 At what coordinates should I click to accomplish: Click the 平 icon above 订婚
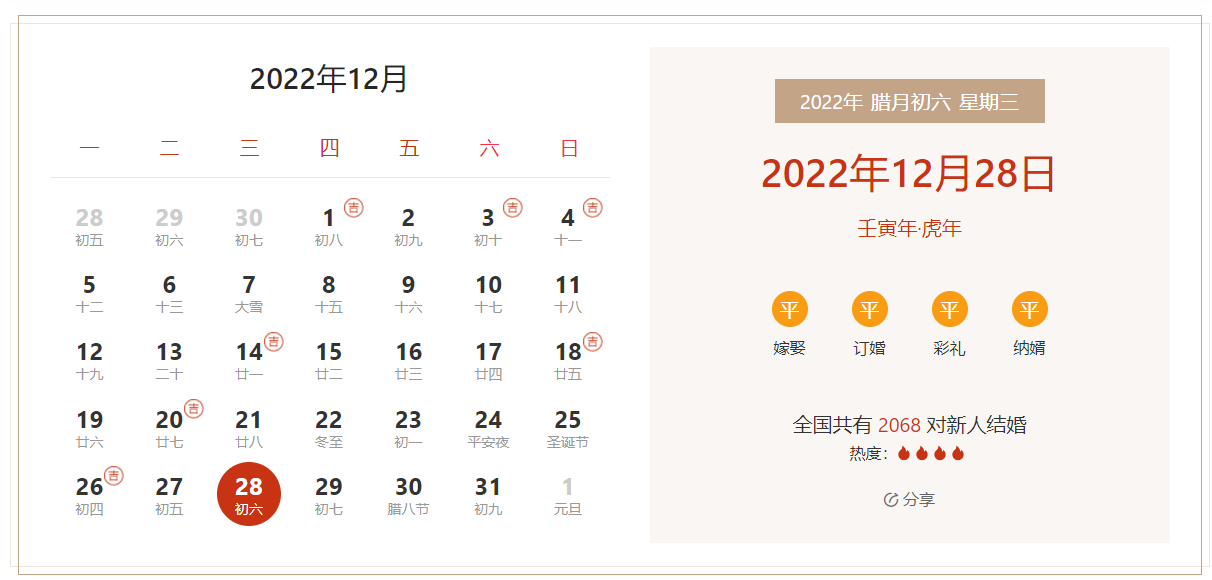tap(870, 309)
